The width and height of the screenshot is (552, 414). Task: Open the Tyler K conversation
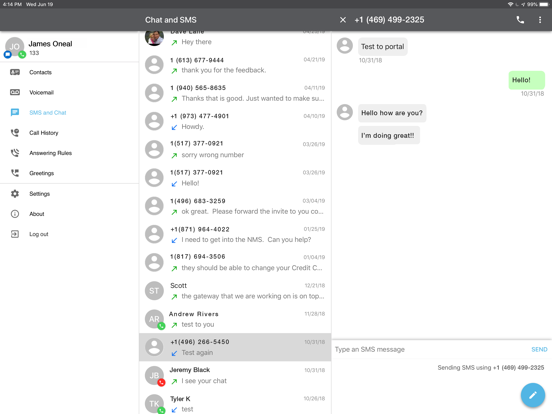(235, 402)
